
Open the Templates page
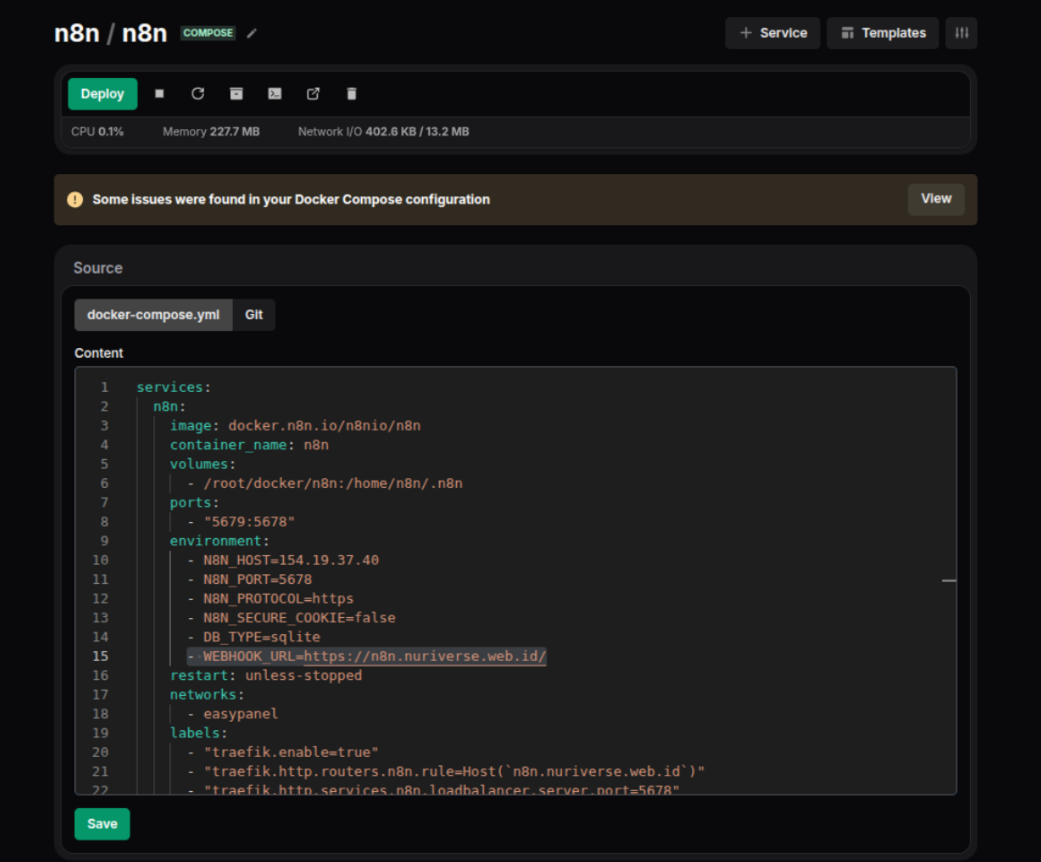(883, 33)
